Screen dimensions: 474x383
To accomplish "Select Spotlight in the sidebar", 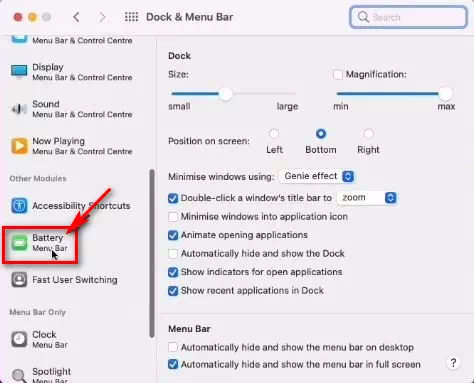I will (42, 376).
